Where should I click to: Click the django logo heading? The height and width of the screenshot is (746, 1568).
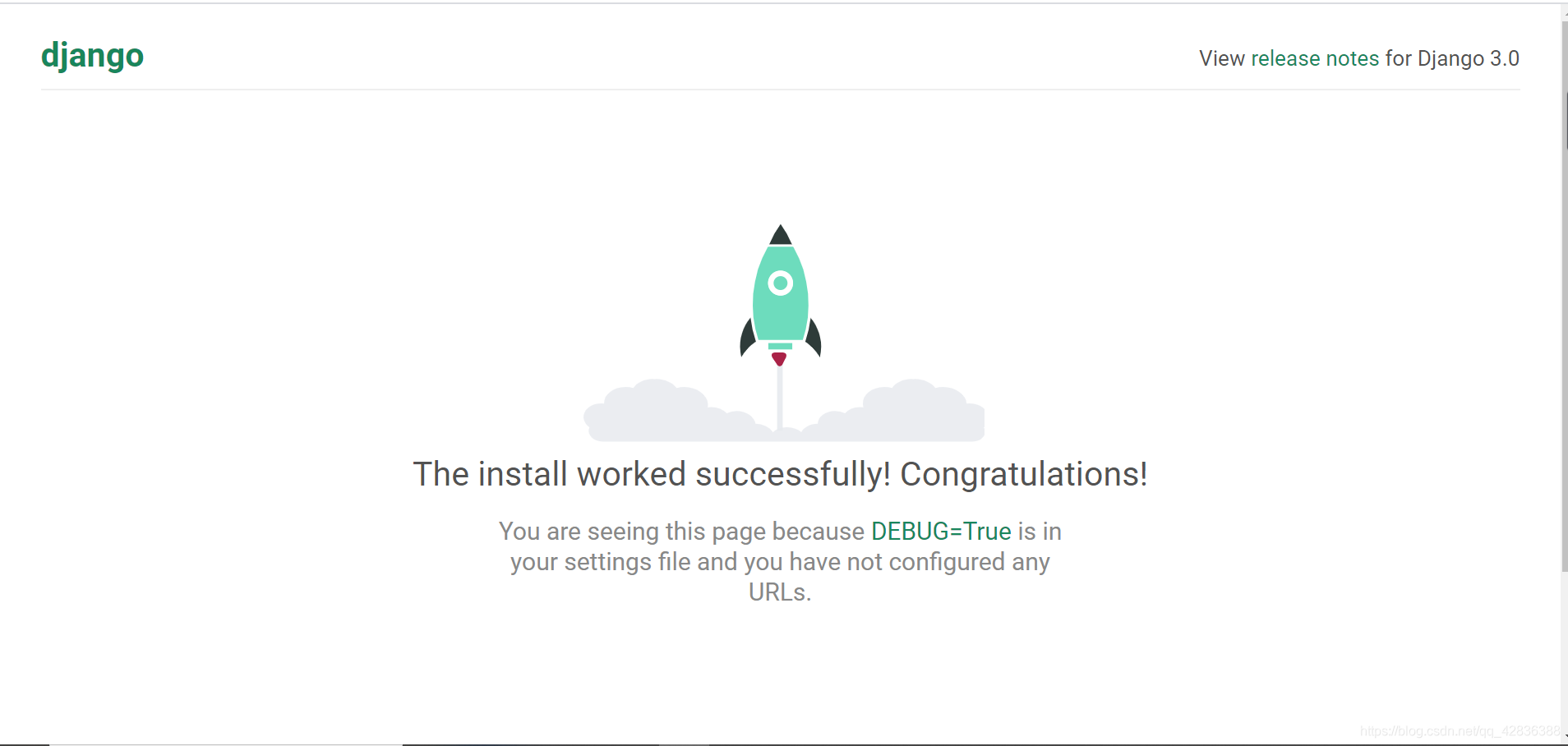(92, 56)
